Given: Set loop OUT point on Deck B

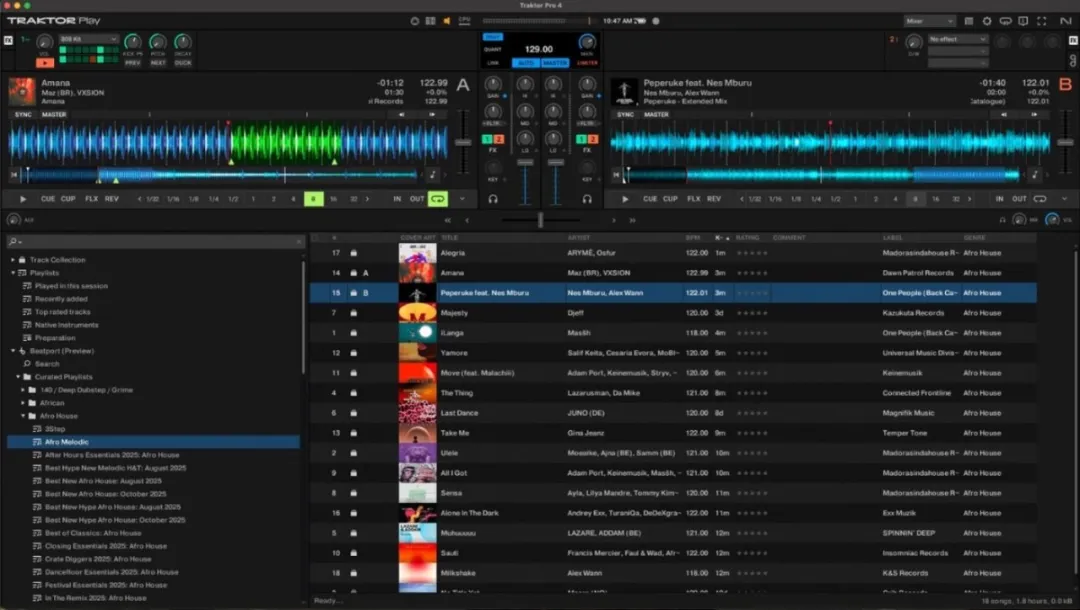Looking at the screenshot, I should pos(1019,199).
